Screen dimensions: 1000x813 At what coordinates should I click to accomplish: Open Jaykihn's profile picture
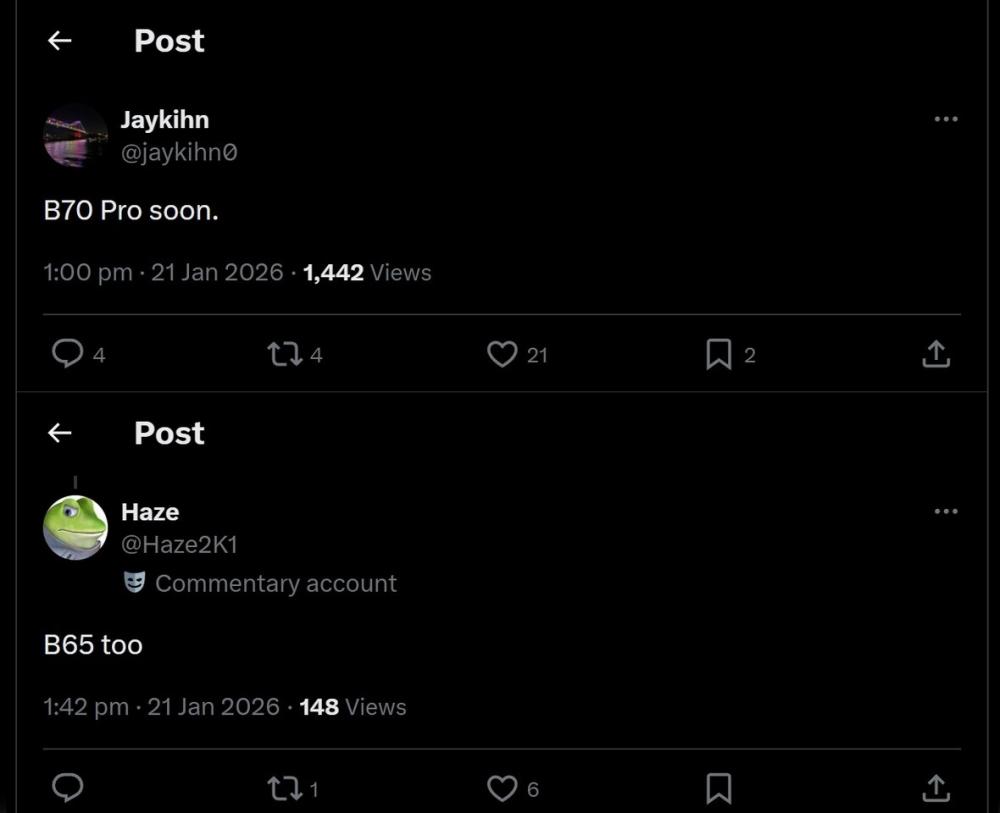click(75, 135)
